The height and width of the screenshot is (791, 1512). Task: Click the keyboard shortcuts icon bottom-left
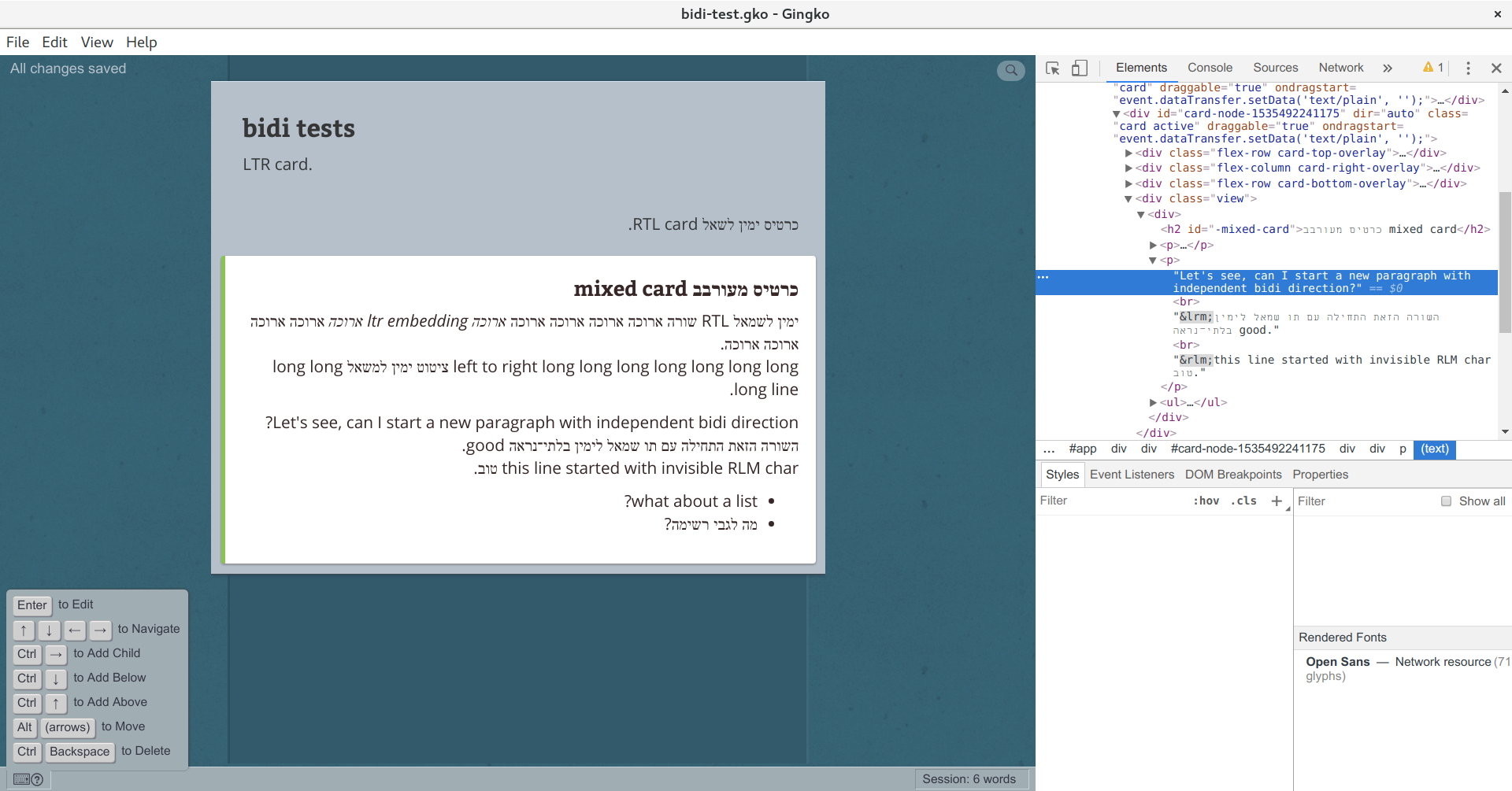[22, 779]
